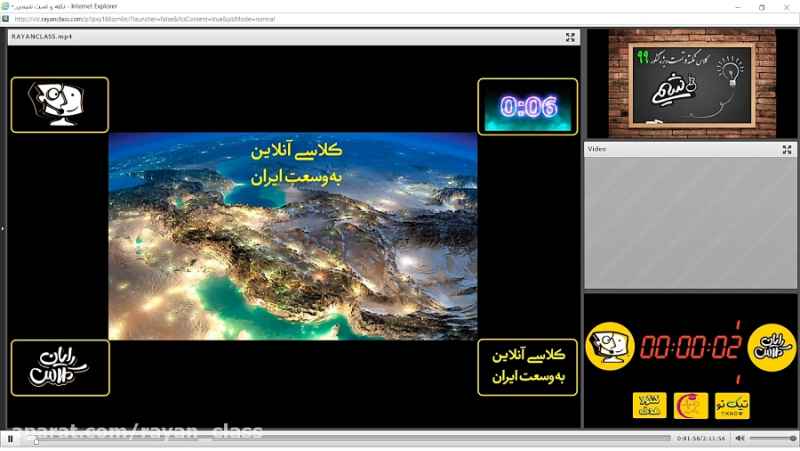Click the yellow round Rayan Class logo
Viewport: 800px width, 451px height.
(x=772, y=348)
